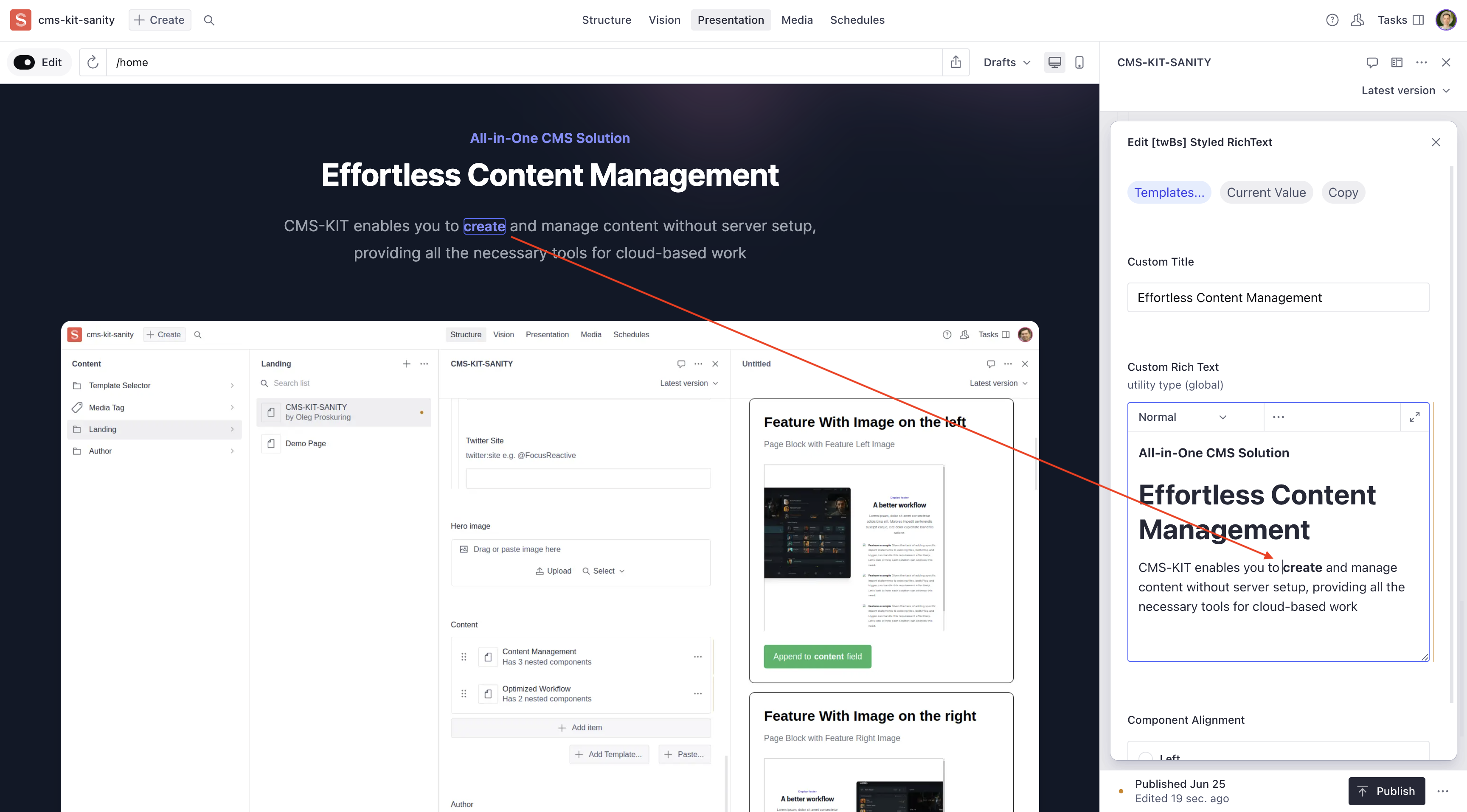Open the help question-mark icon
Viewport: 1467px width, 812px height.
coord(1332,20)
